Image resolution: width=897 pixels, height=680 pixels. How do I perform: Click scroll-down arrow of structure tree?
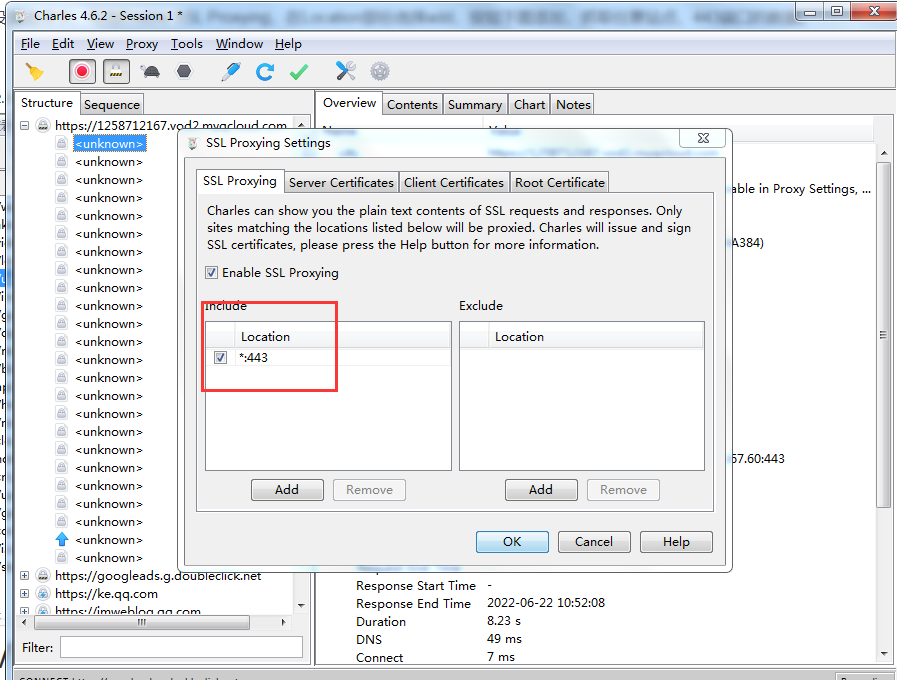301,605
